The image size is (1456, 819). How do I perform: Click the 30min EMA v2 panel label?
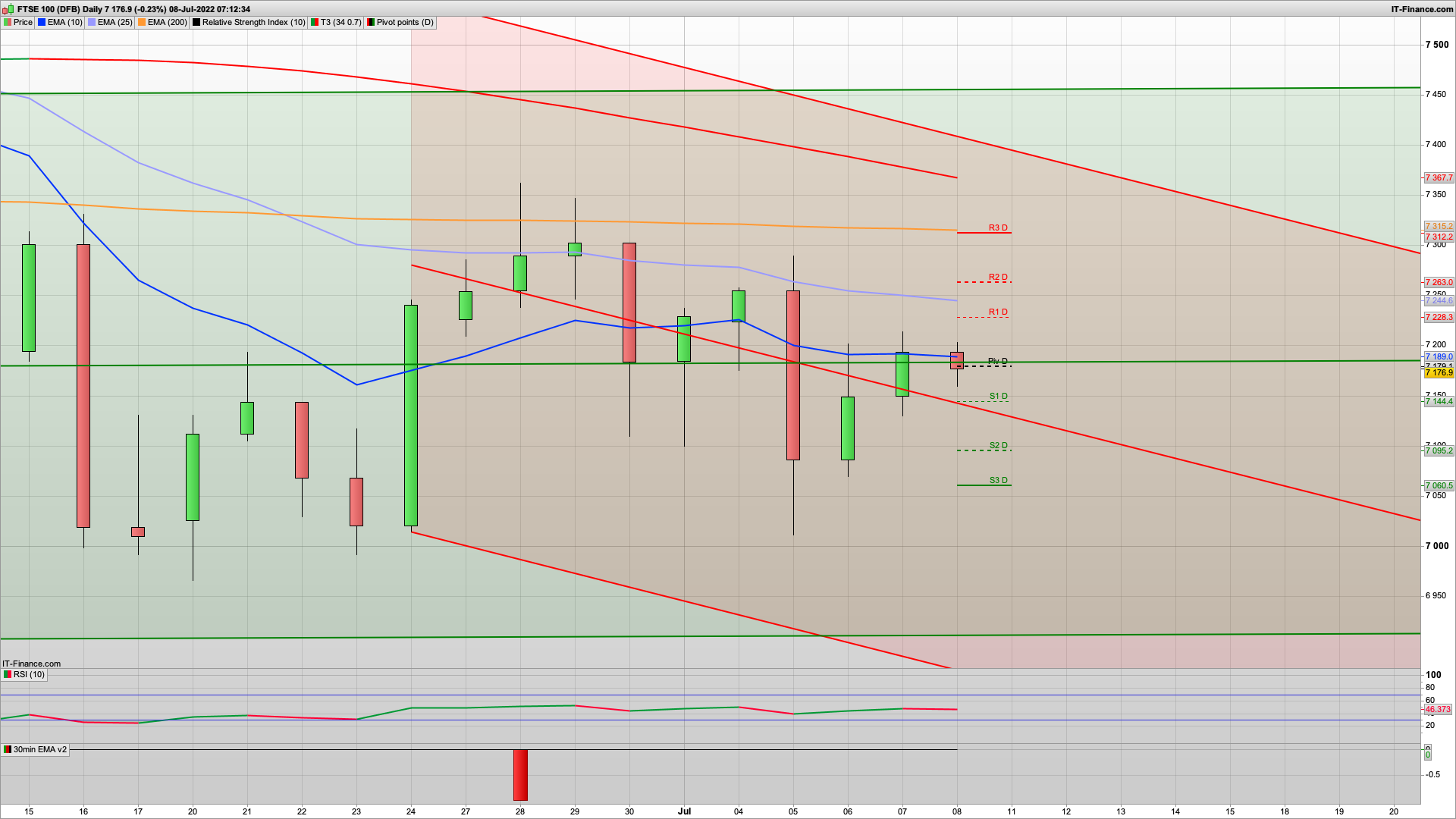click(x=35, y=749)
